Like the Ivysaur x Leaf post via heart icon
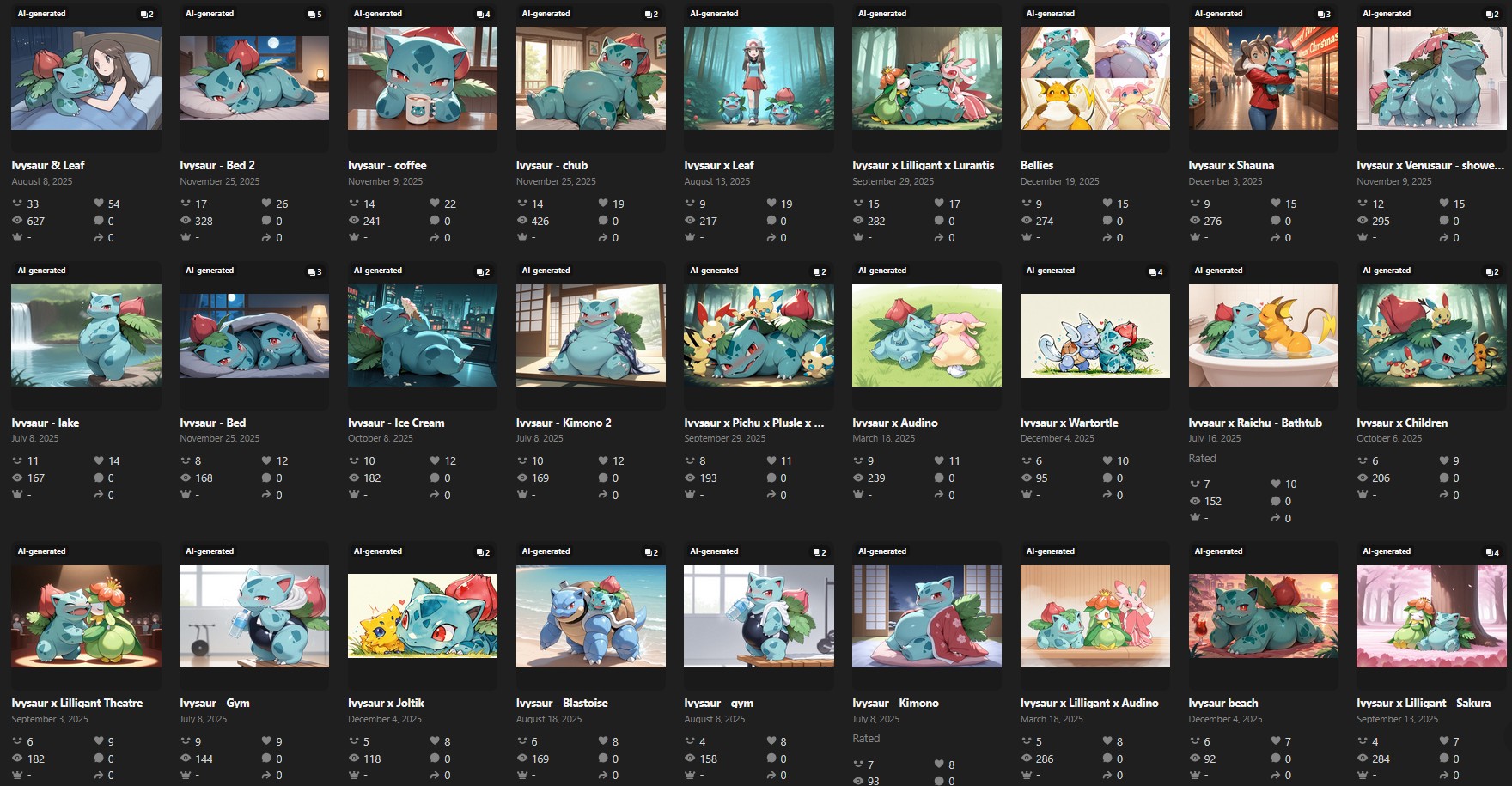 pyautogui.click(x=771, y=204)
